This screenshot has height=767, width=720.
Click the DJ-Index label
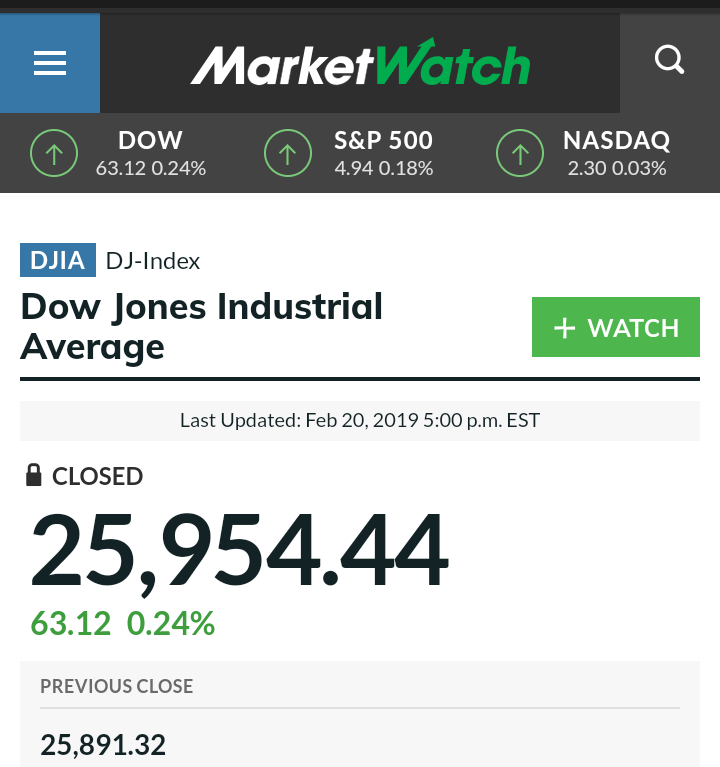click(153, 261)
